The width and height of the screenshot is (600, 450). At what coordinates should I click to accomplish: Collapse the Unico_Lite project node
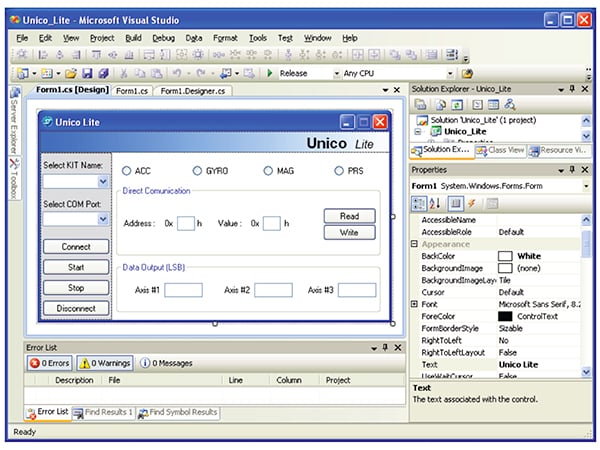tap(418, 132)
